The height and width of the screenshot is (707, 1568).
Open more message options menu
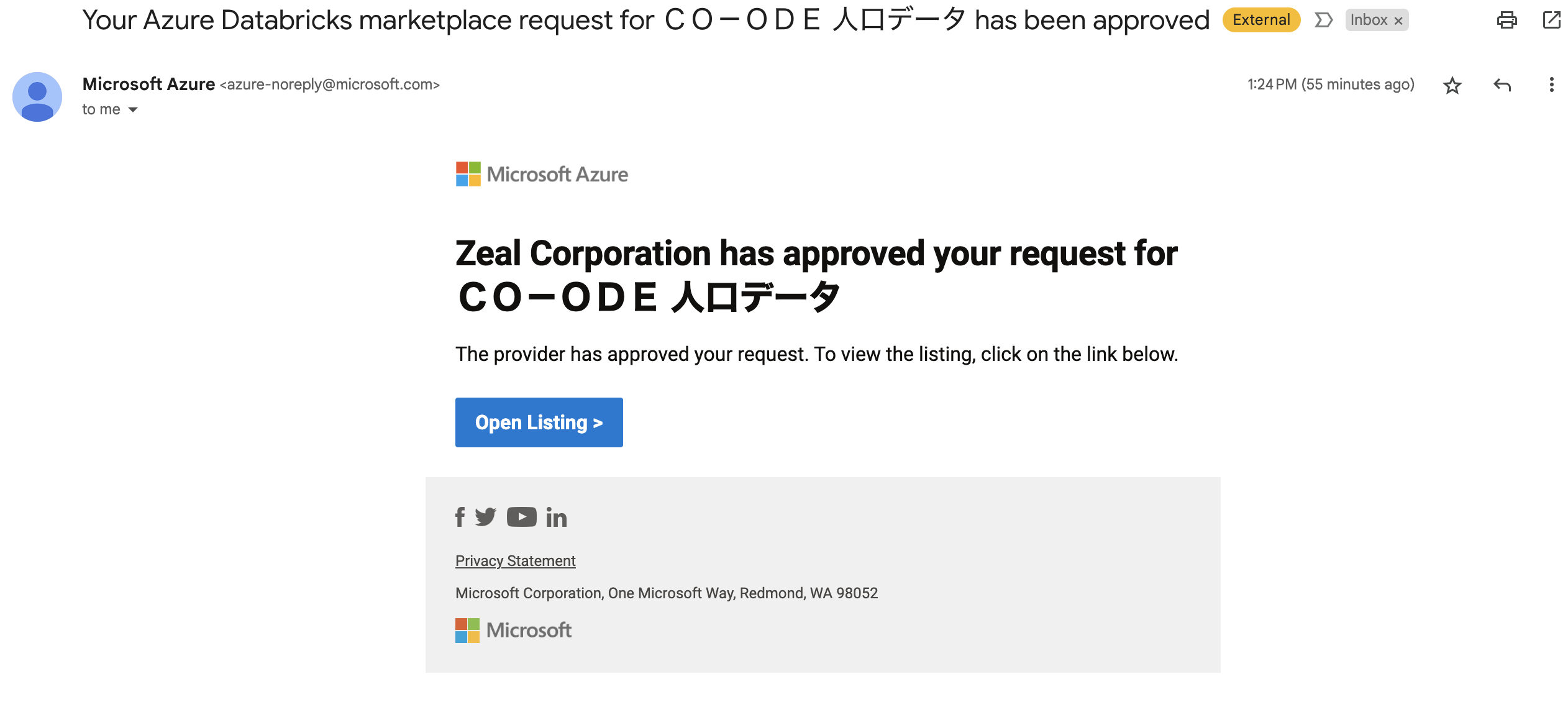point(1551,84)
